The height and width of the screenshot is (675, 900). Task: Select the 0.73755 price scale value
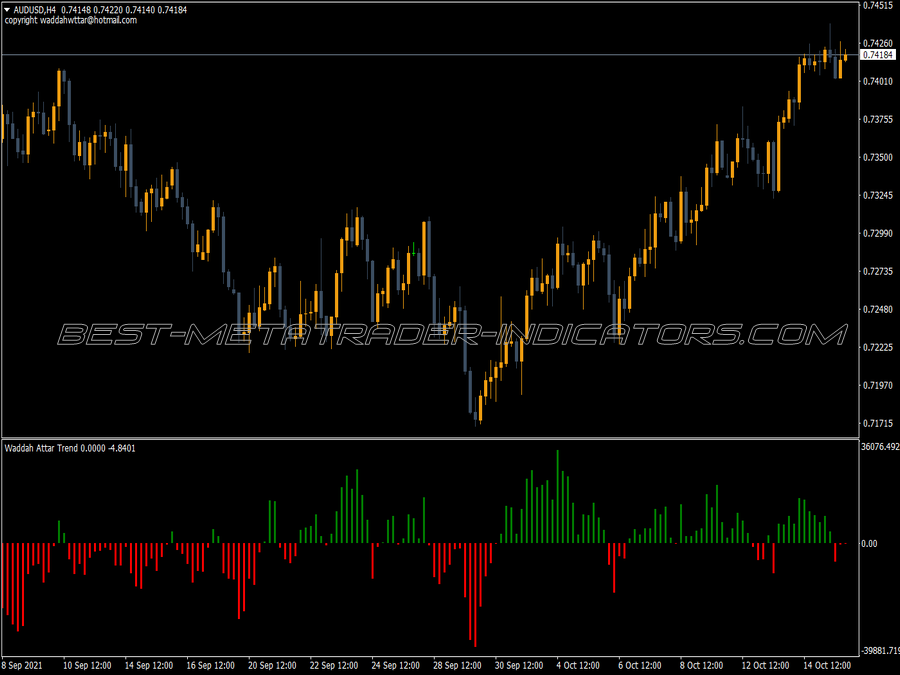pos(878,119)
